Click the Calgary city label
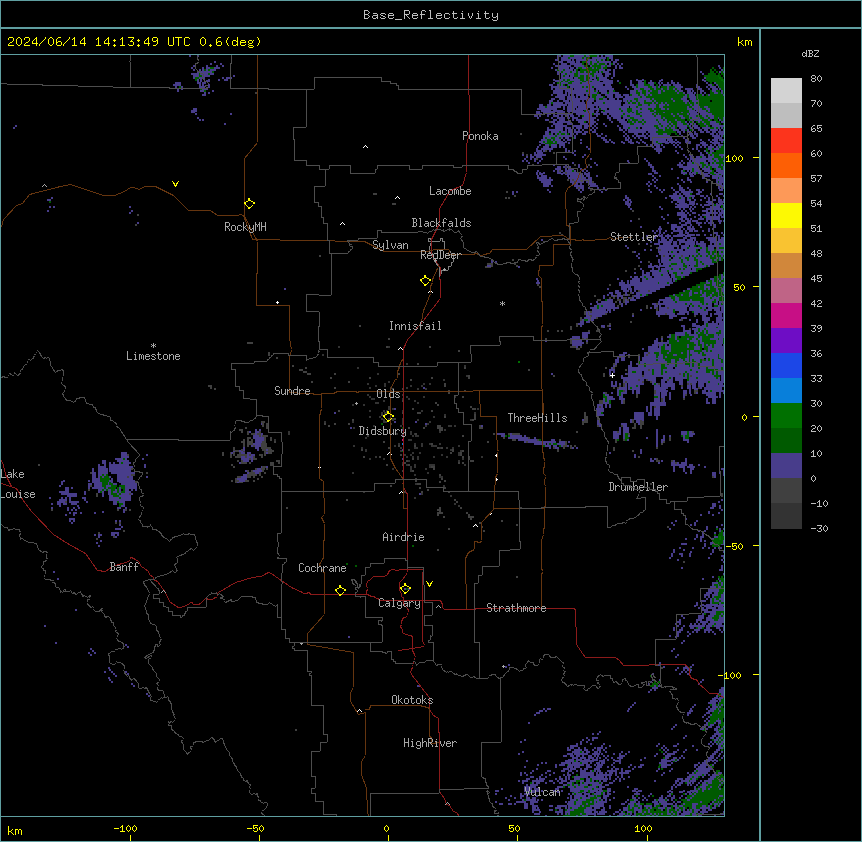Screen dimensions: 862x842 tap(399, 603)
